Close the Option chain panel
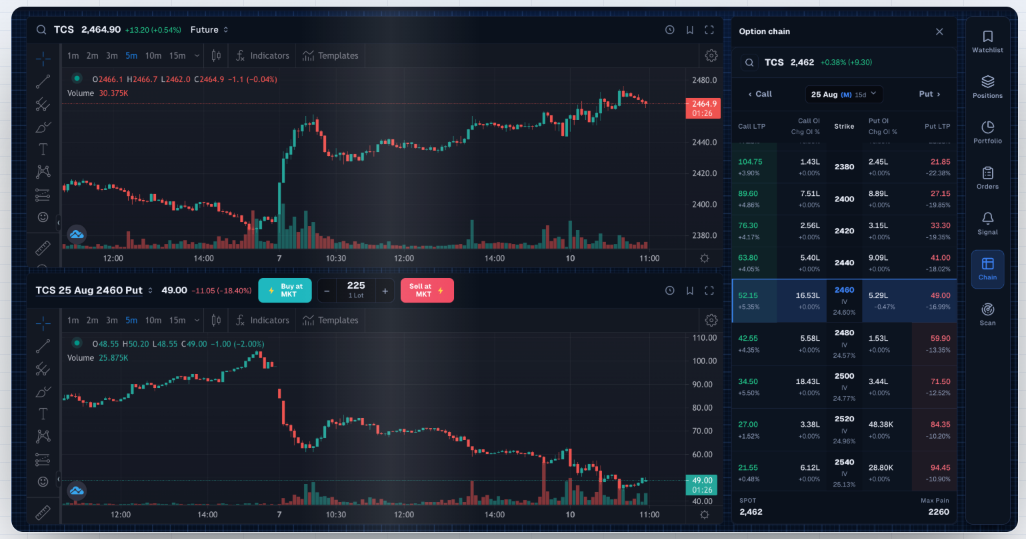Image resolution: width=1026 pixels, height=539 pixels. point(940,31)
